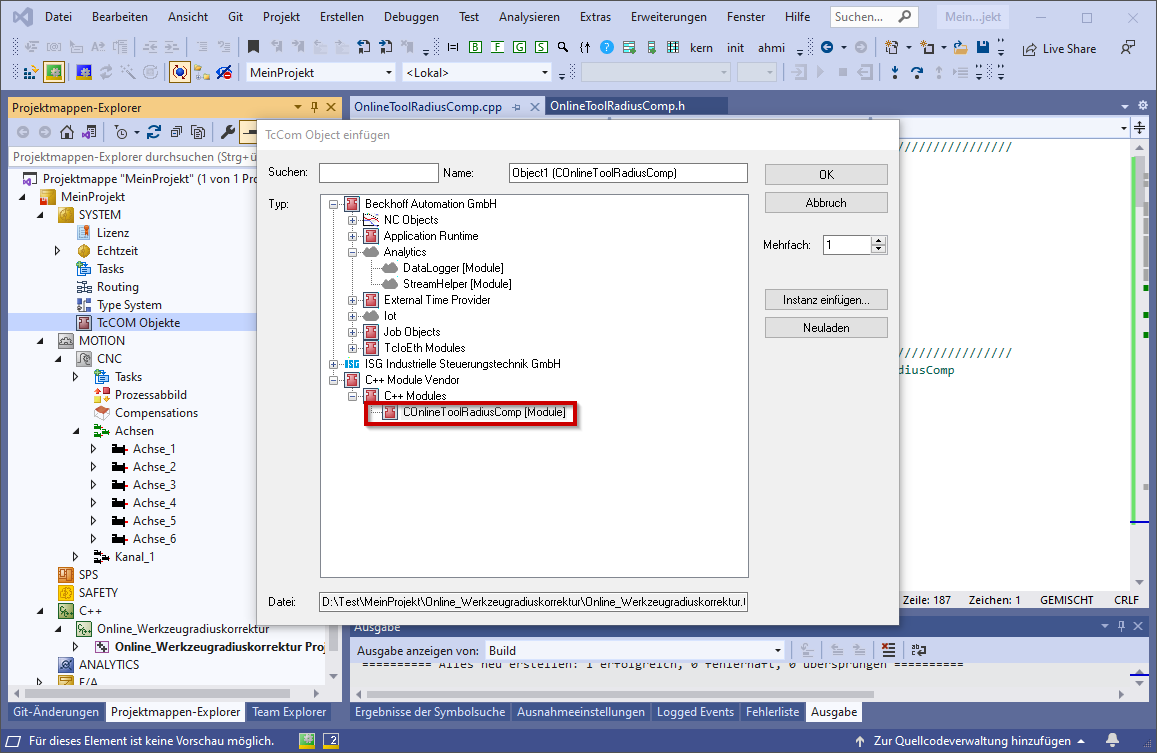
Task: Expand the Achse_1 node
Action: point(93,449)
